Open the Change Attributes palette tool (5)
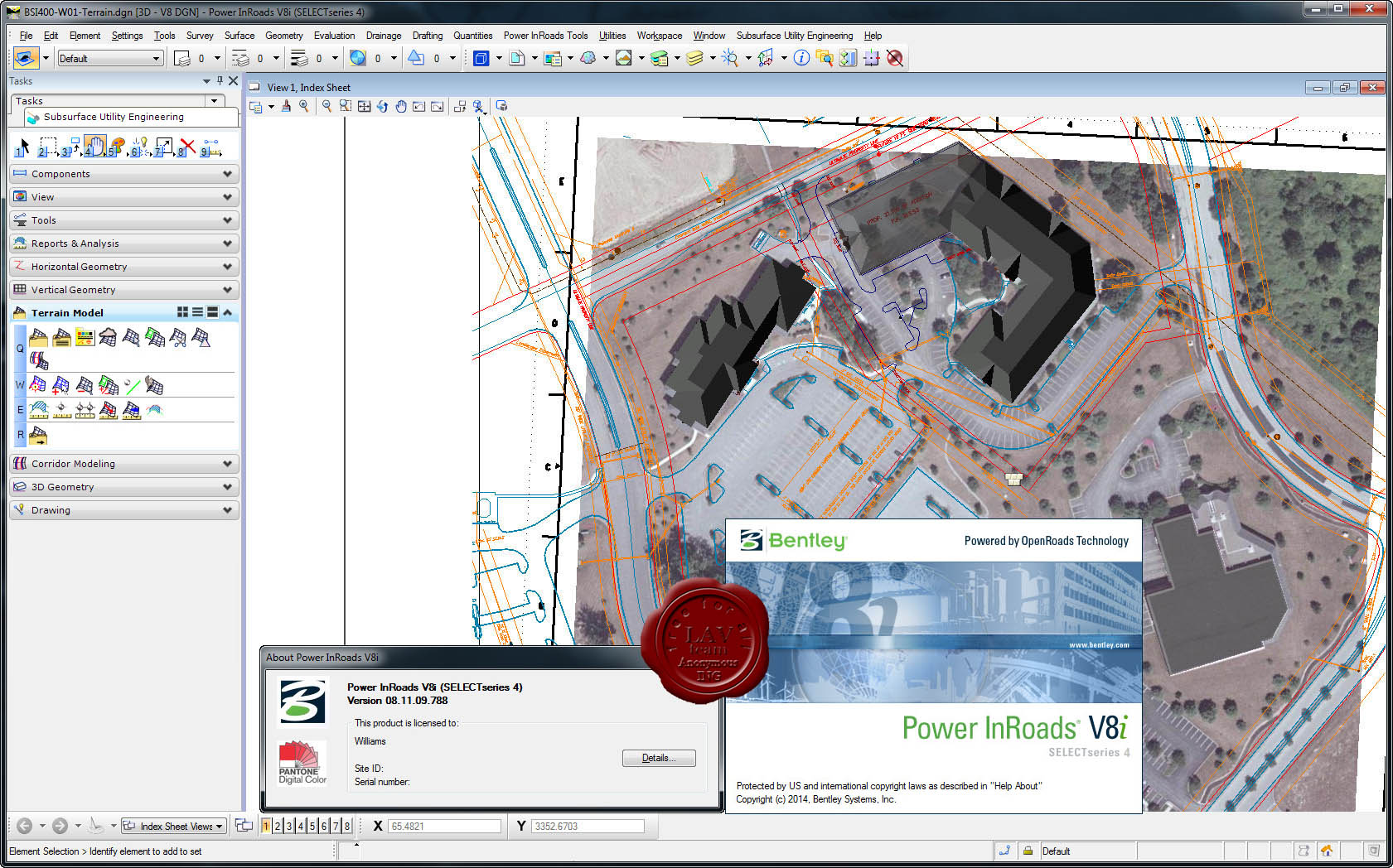 click(x=117, y=147)
